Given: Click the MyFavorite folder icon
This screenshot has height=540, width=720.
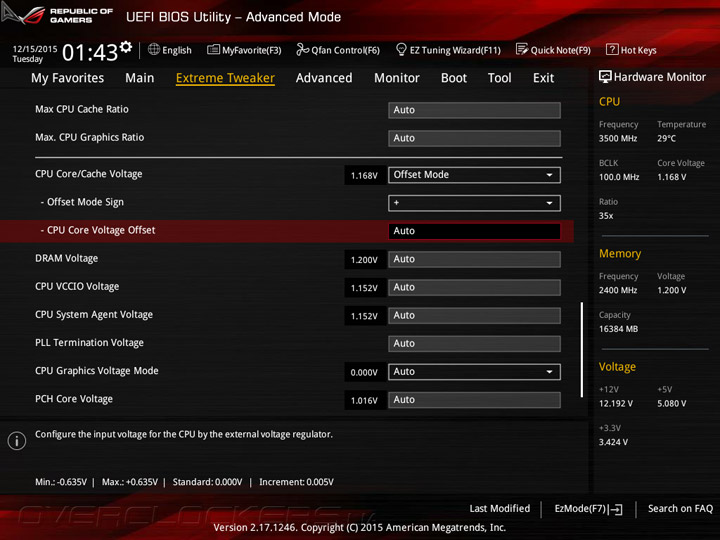Looking at the screenshot, I should point(213,50).
